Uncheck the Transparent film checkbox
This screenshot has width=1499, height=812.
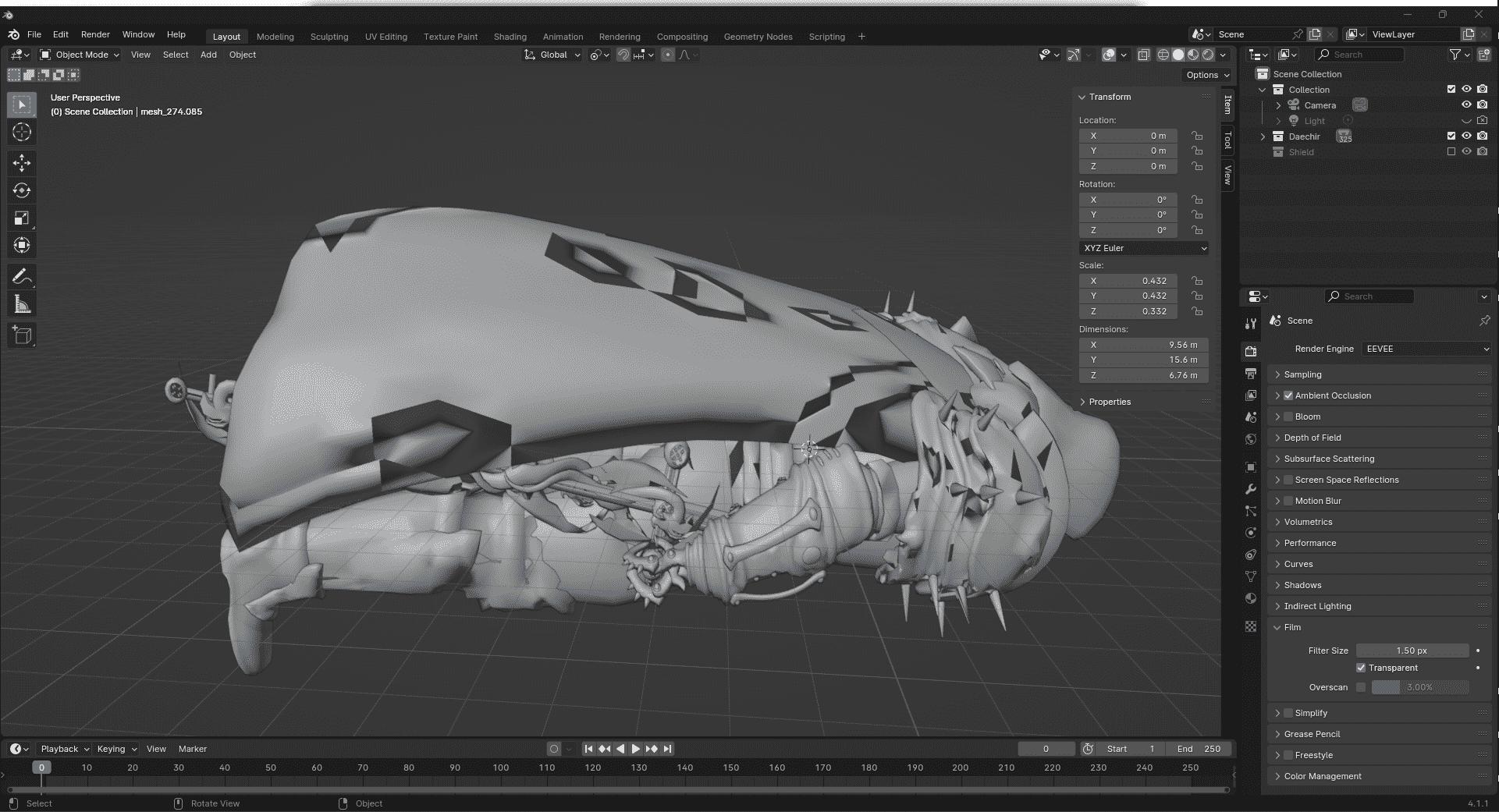1361,668
